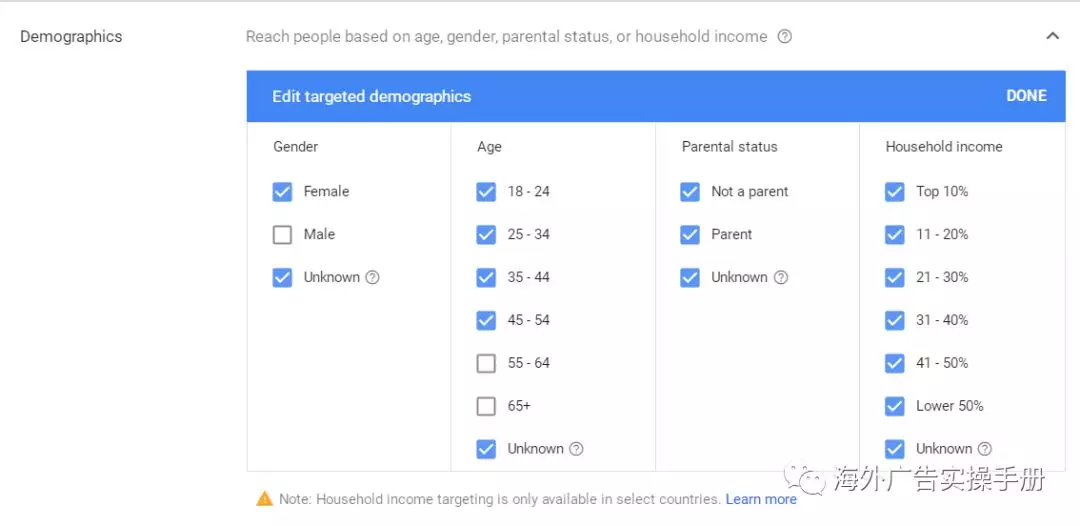The image size is (1080, 526).
Task: Click the Demographics section heading
Action: coord(71,37)
